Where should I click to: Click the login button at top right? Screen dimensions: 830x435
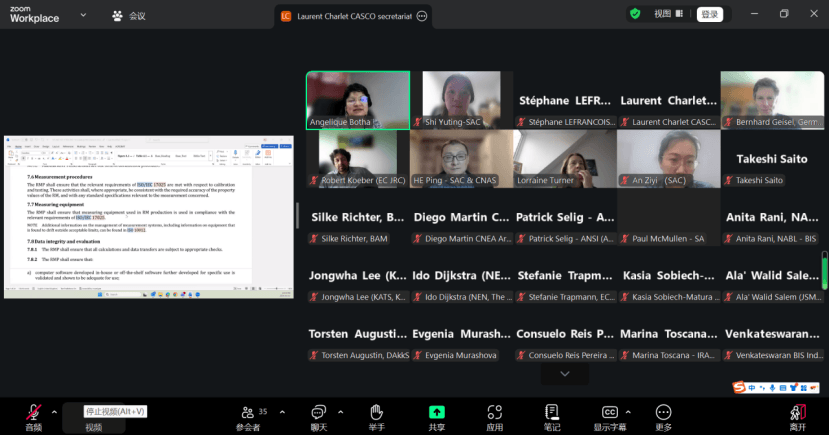point(710,14)
